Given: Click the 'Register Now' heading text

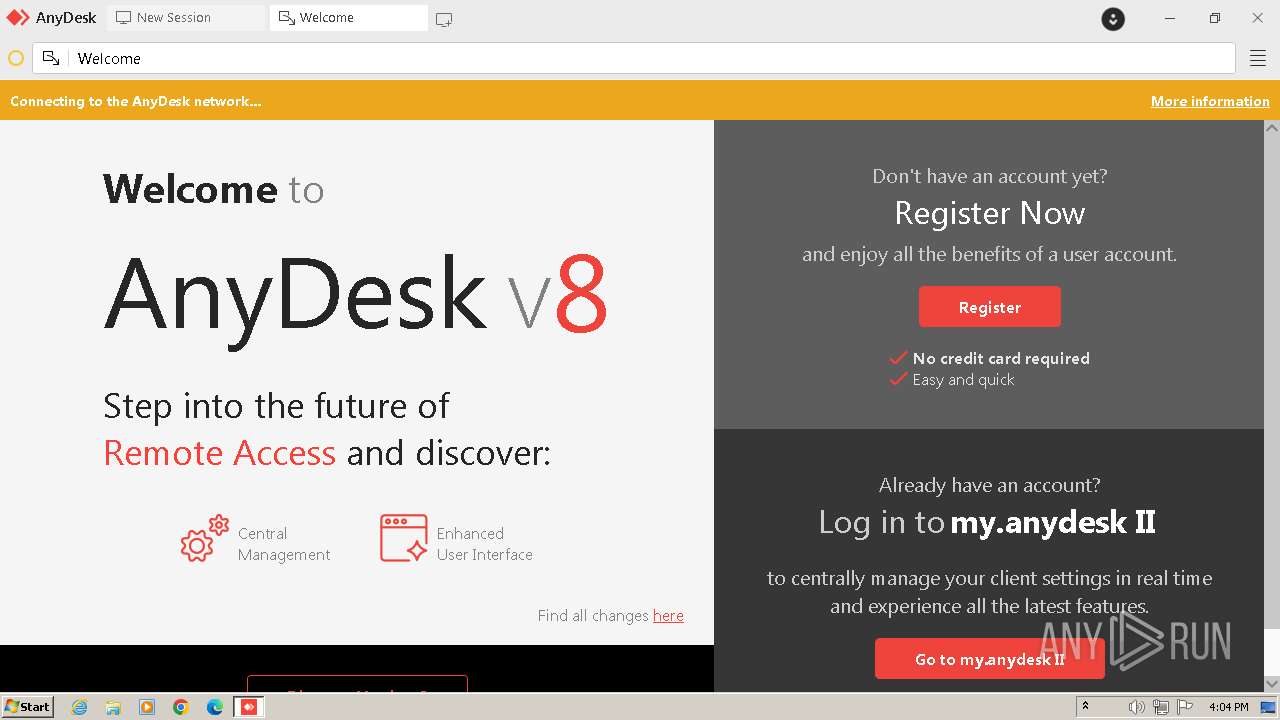Looking at the screenshot, I should click(x=989, y=213).
